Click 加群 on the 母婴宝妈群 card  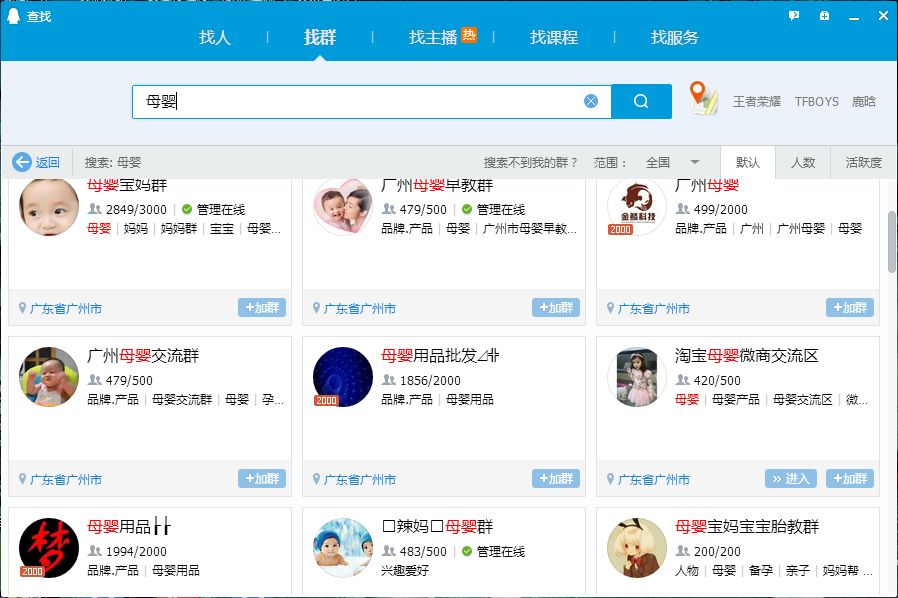tap(262, 308)
